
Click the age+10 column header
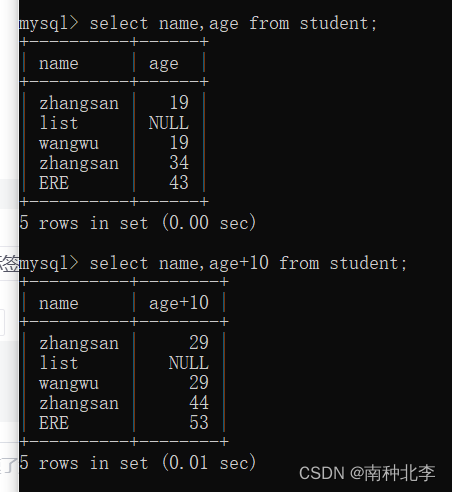click(x=179, y=304)
